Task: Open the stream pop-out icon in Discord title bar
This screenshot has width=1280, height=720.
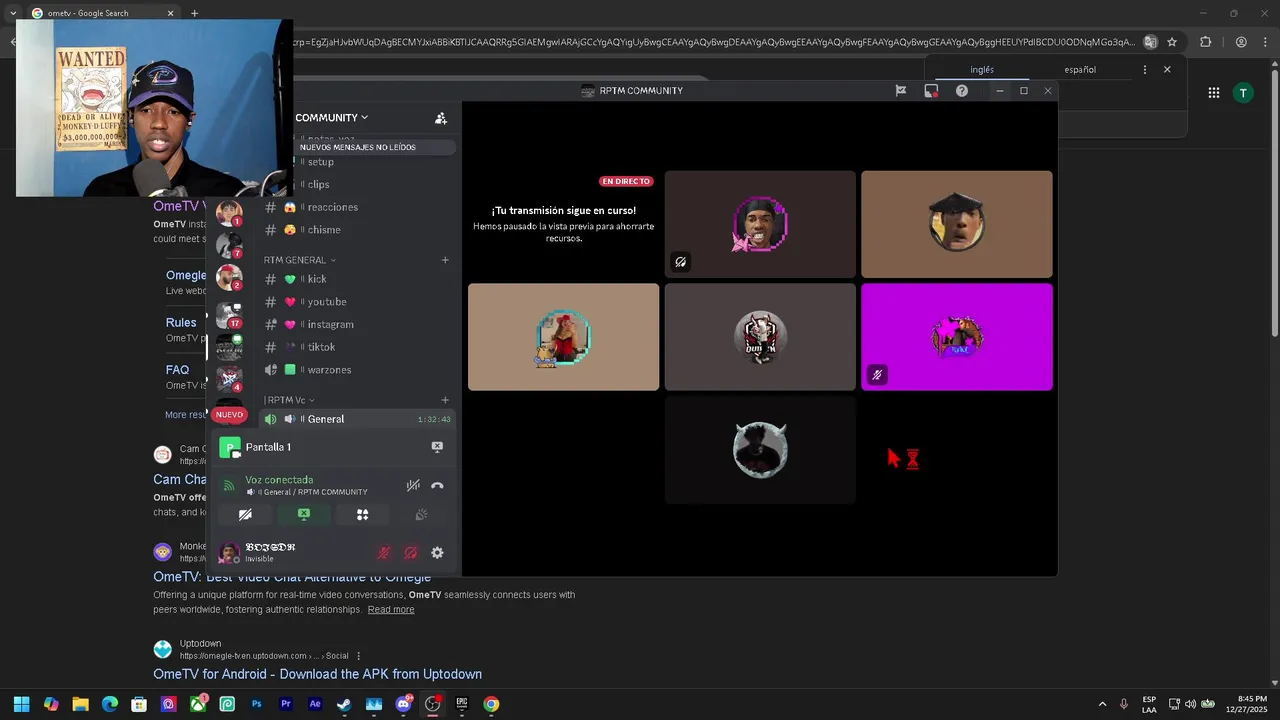Action: (931, 90)
